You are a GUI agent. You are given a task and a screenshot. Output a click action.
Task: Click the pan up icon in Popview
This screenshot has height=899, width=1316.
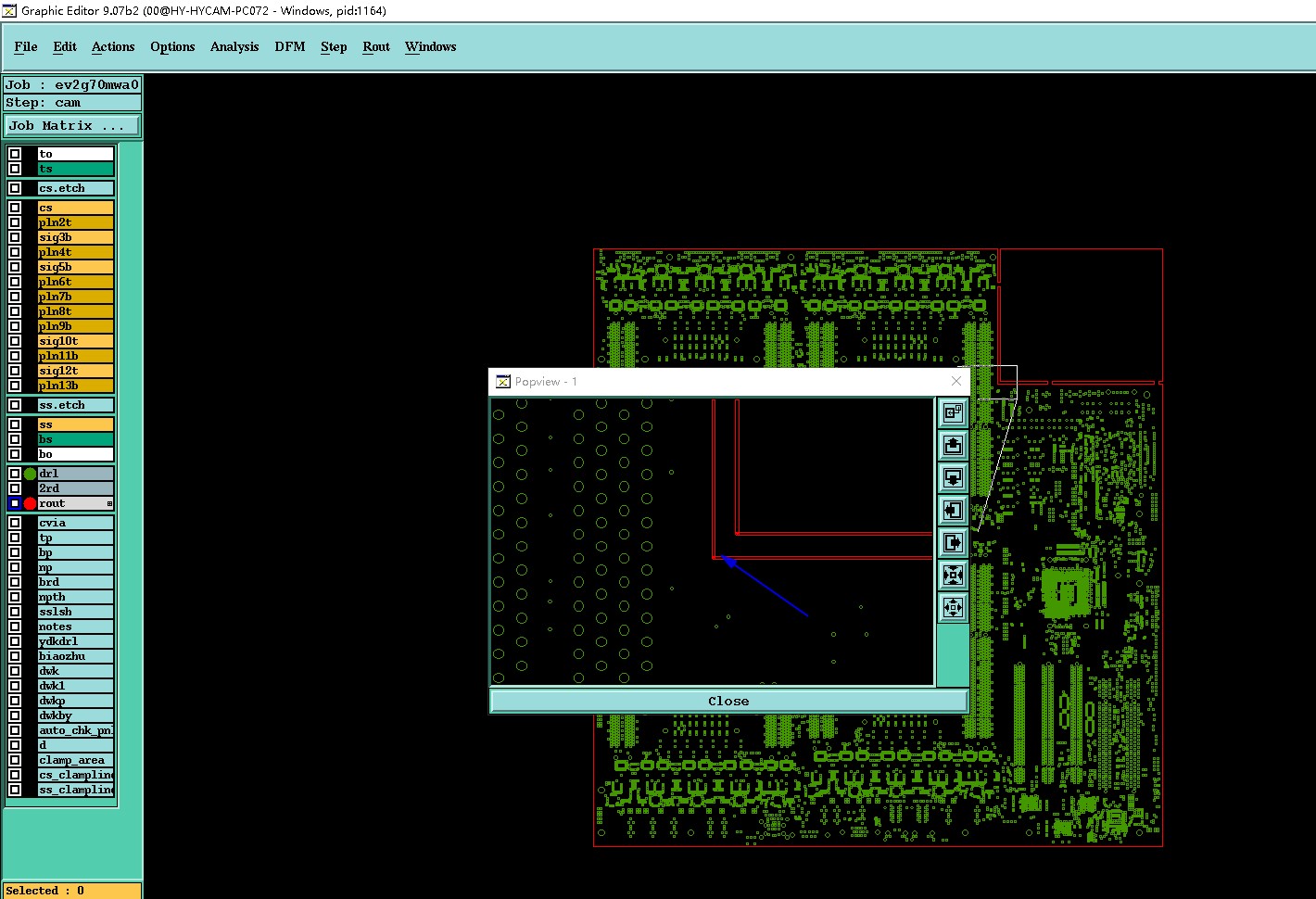coord(953,446)
